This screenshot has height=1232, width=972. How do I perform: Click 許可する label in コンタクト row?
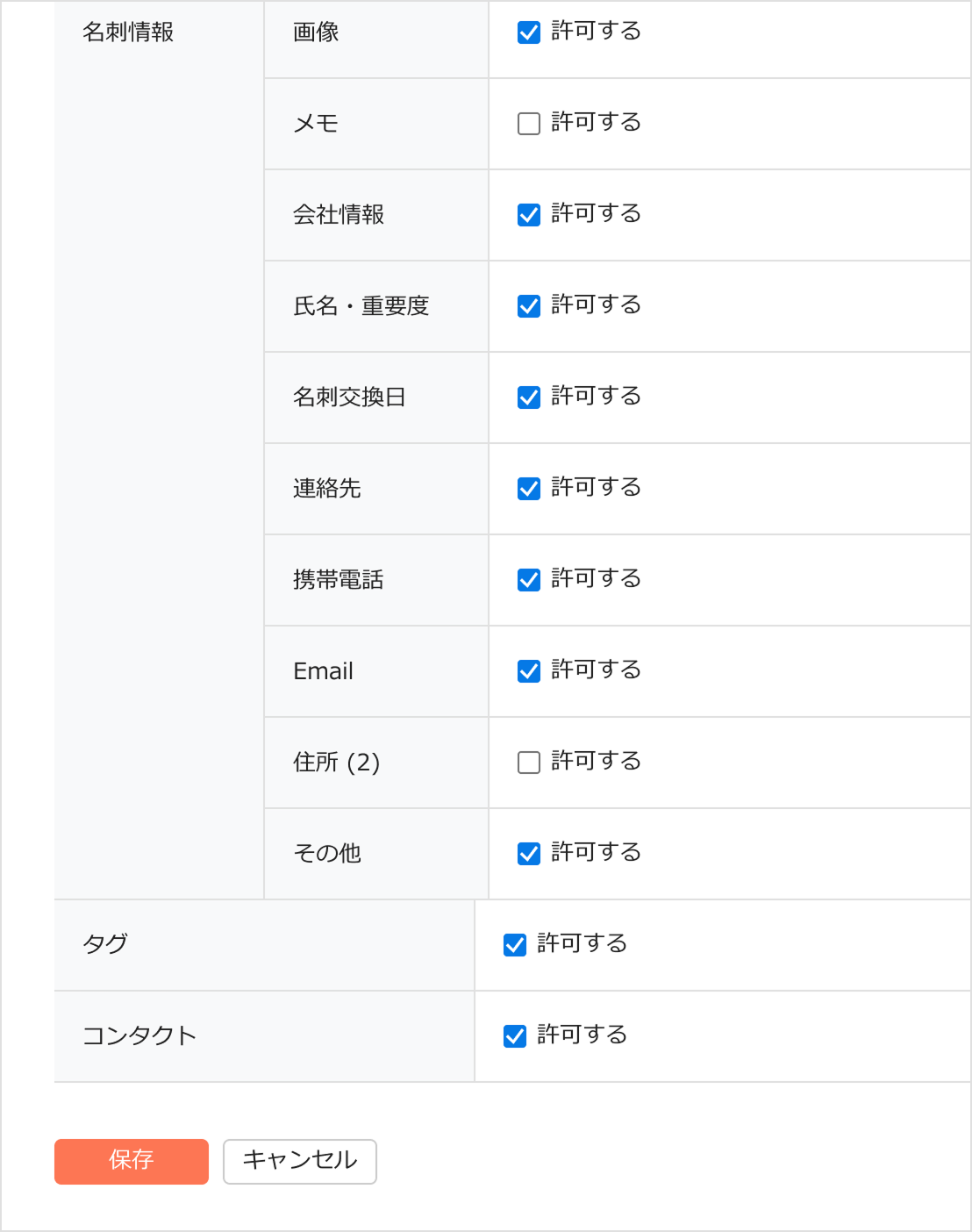[x=582, y=1035]
